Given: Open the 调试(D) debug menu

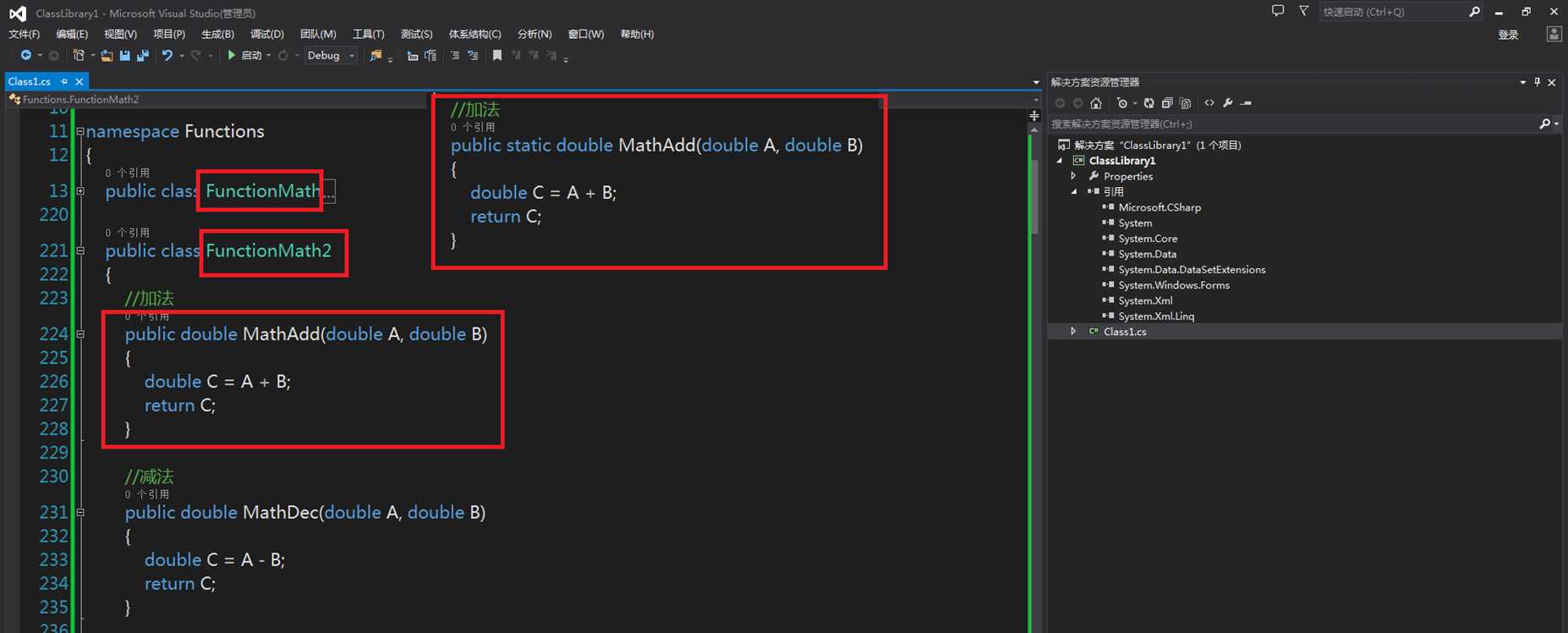Looking at the screenshot, I should coord(267,34).
